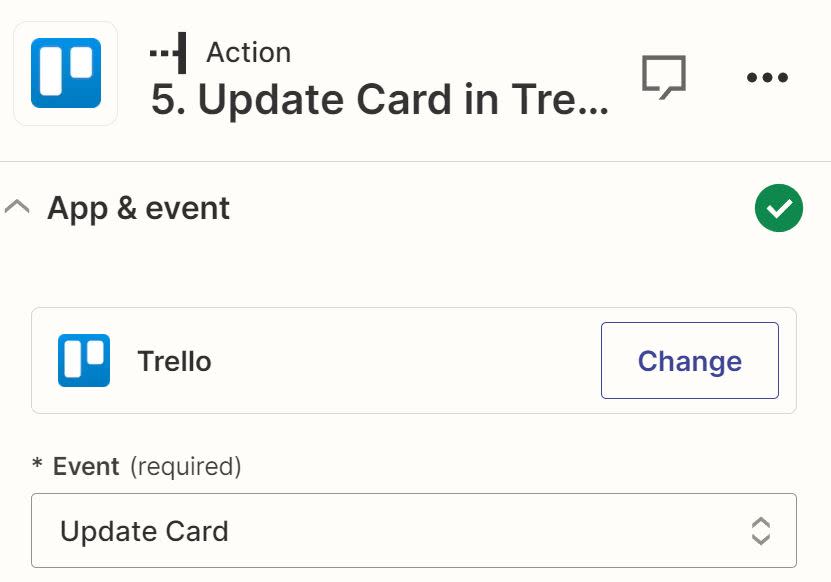Click the 'Action' label above the title
The width and height of the screenshot is (831, 582).
tap(248, 52)
